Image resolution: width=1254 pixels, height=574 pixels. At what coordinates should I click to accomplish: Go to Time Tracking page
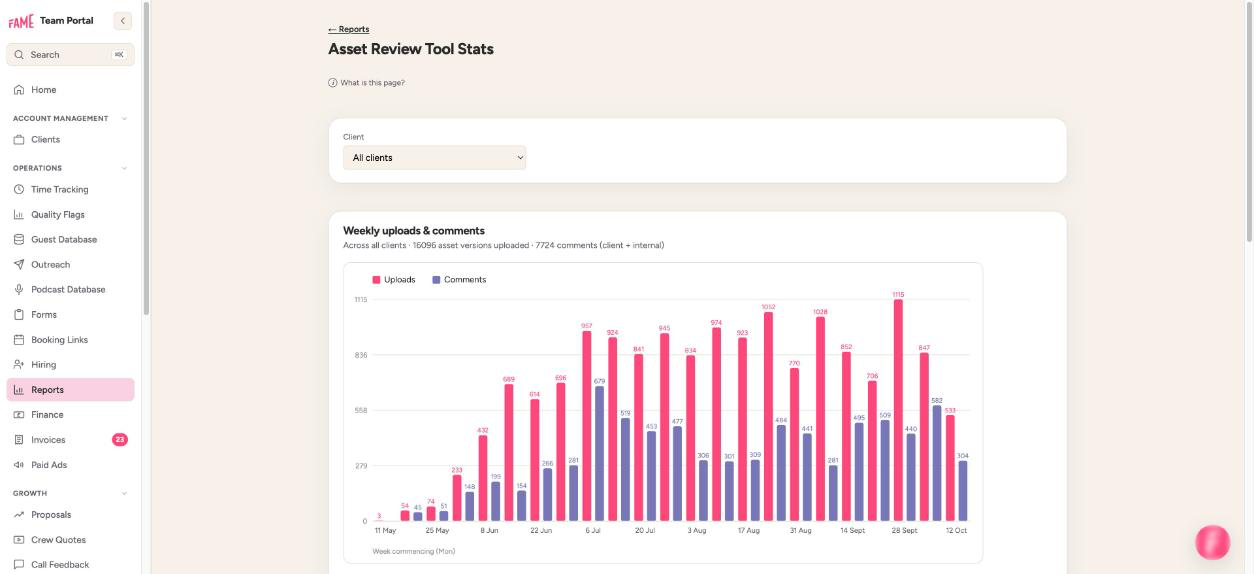tap(70, 190)
